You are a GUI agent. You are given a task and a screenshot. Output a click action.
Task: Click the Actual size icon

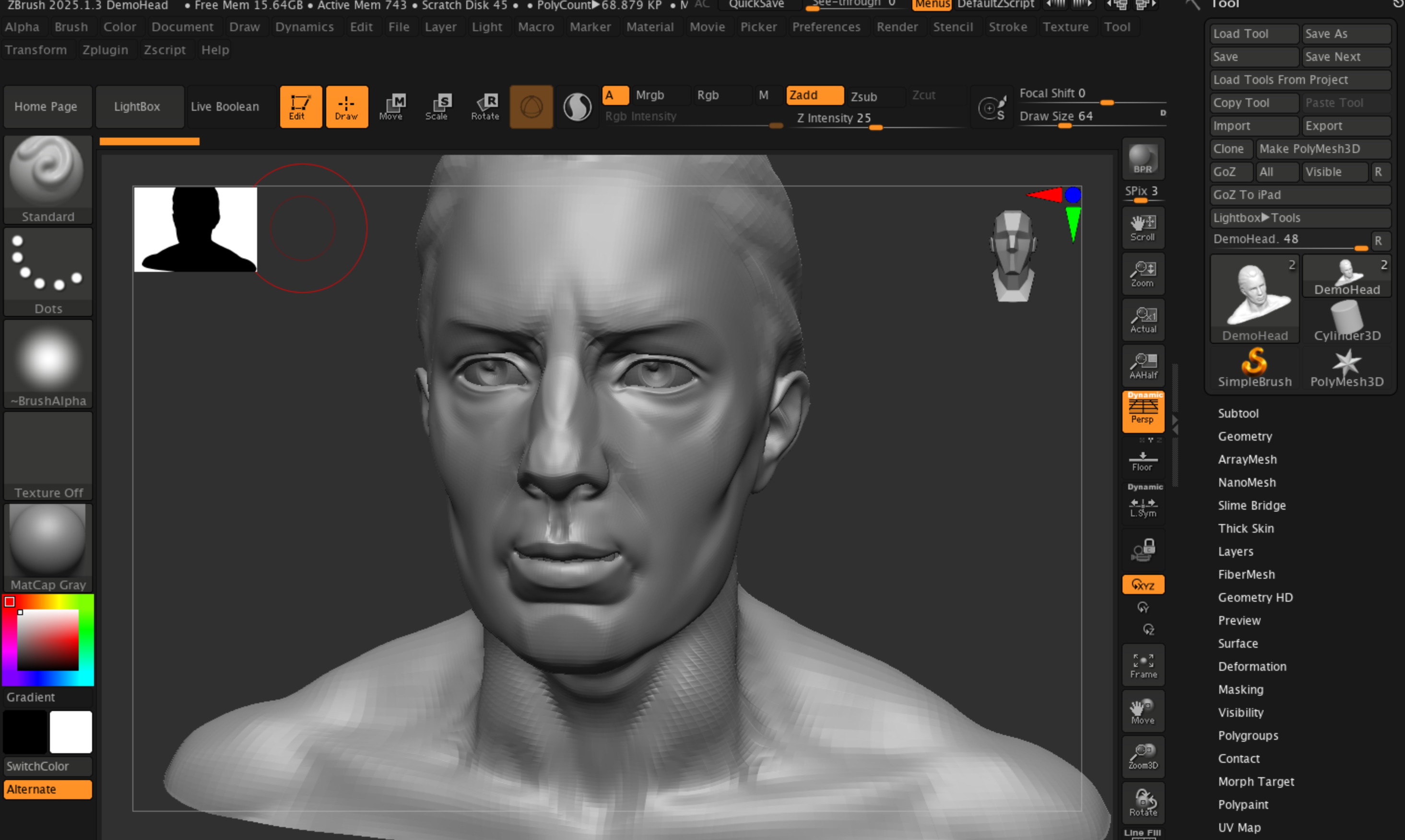[1143, 320]
